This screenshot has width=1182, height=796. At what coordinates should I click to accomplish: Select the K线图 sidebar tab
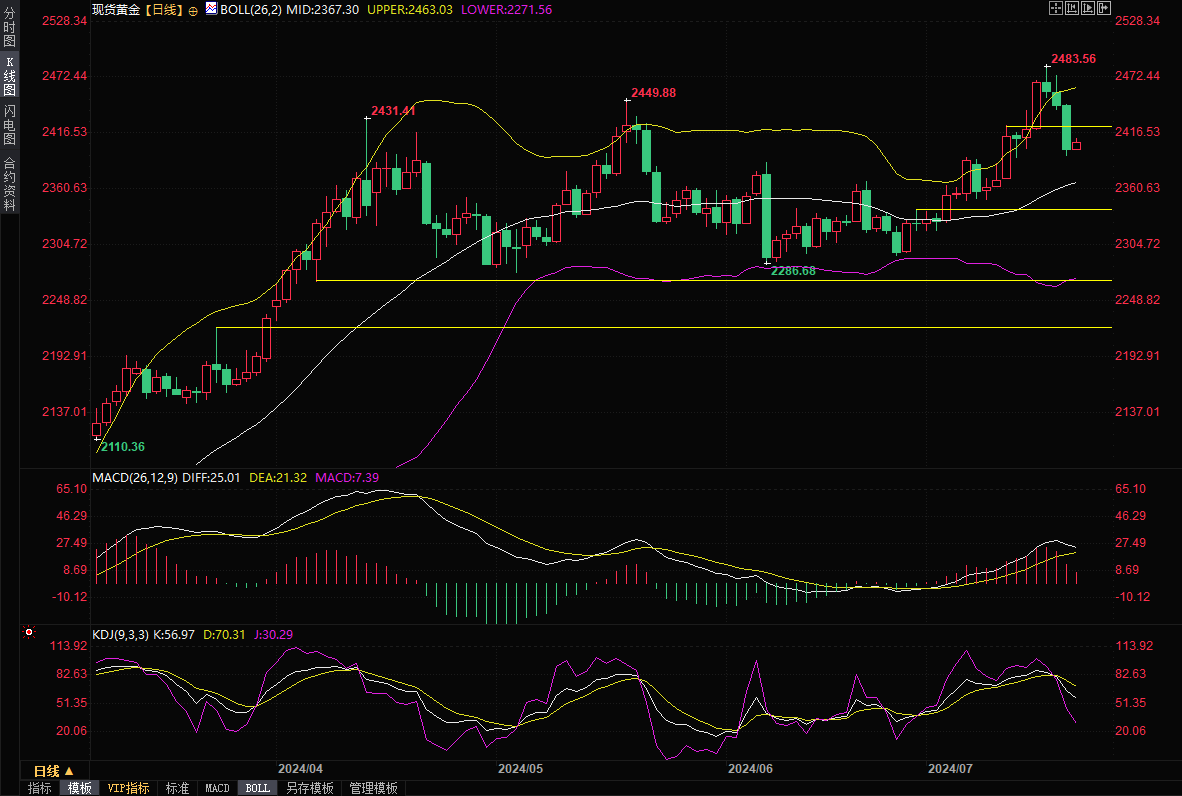coord(9,76)
